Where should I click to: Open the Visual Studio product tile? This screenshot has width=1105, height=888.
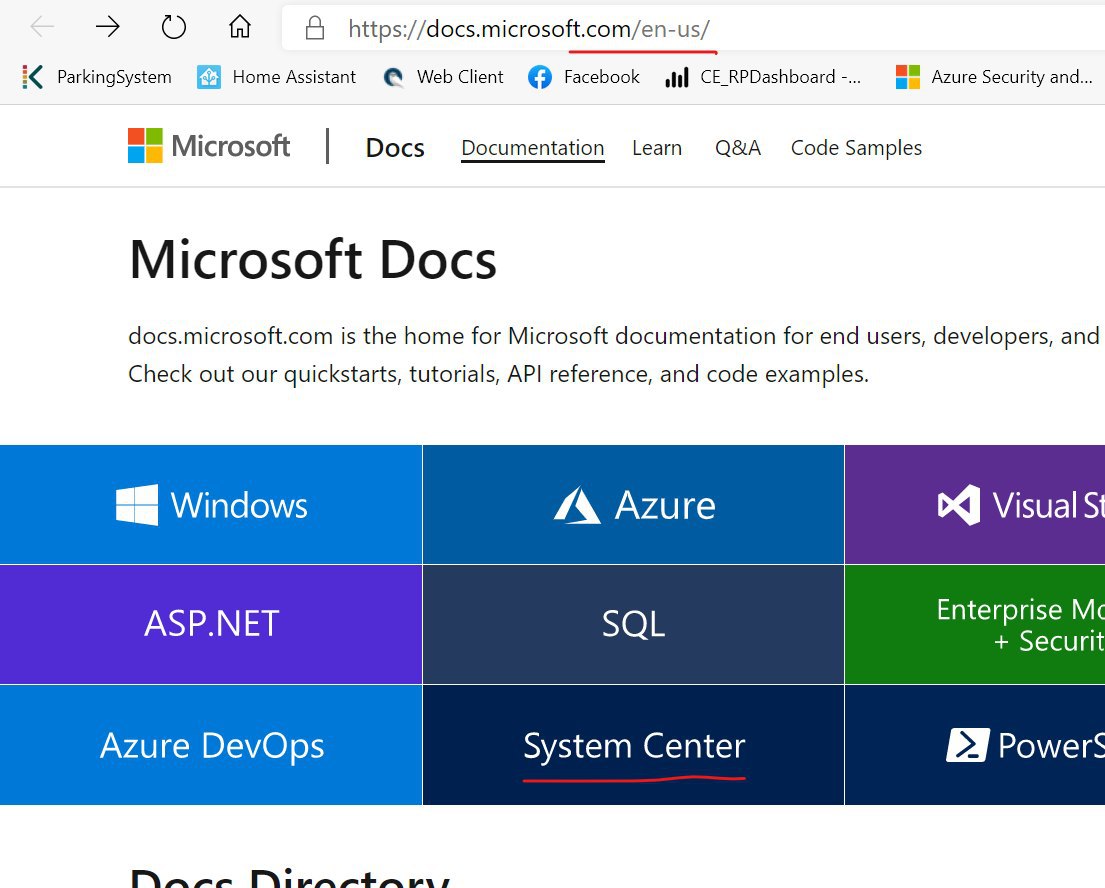tap(975, 505)
